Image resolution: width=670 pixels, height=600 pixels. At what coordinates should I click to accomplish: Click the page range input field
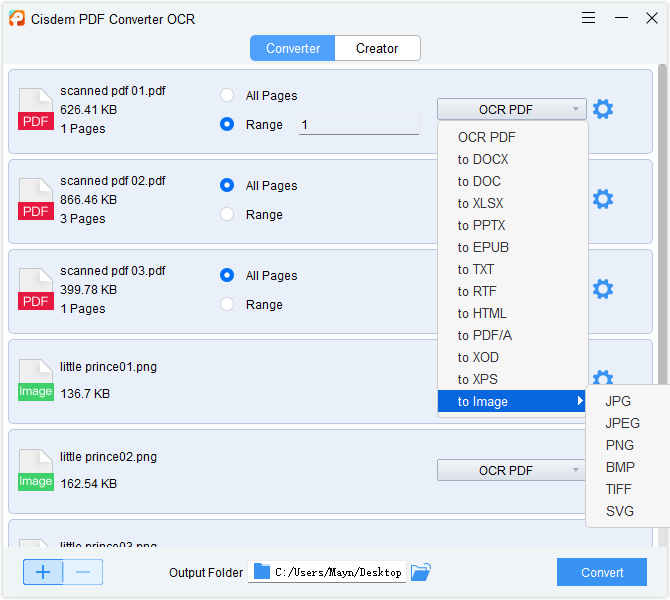coord(359,124)
